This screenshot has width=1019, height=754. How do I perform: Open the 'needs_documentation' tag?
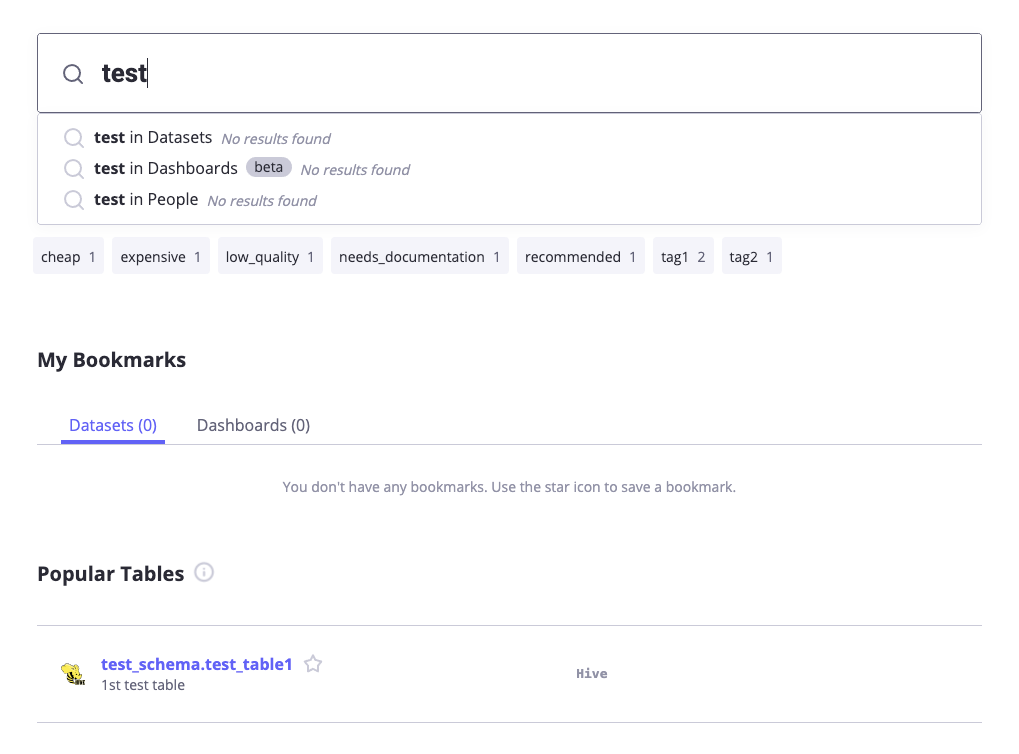419,256
